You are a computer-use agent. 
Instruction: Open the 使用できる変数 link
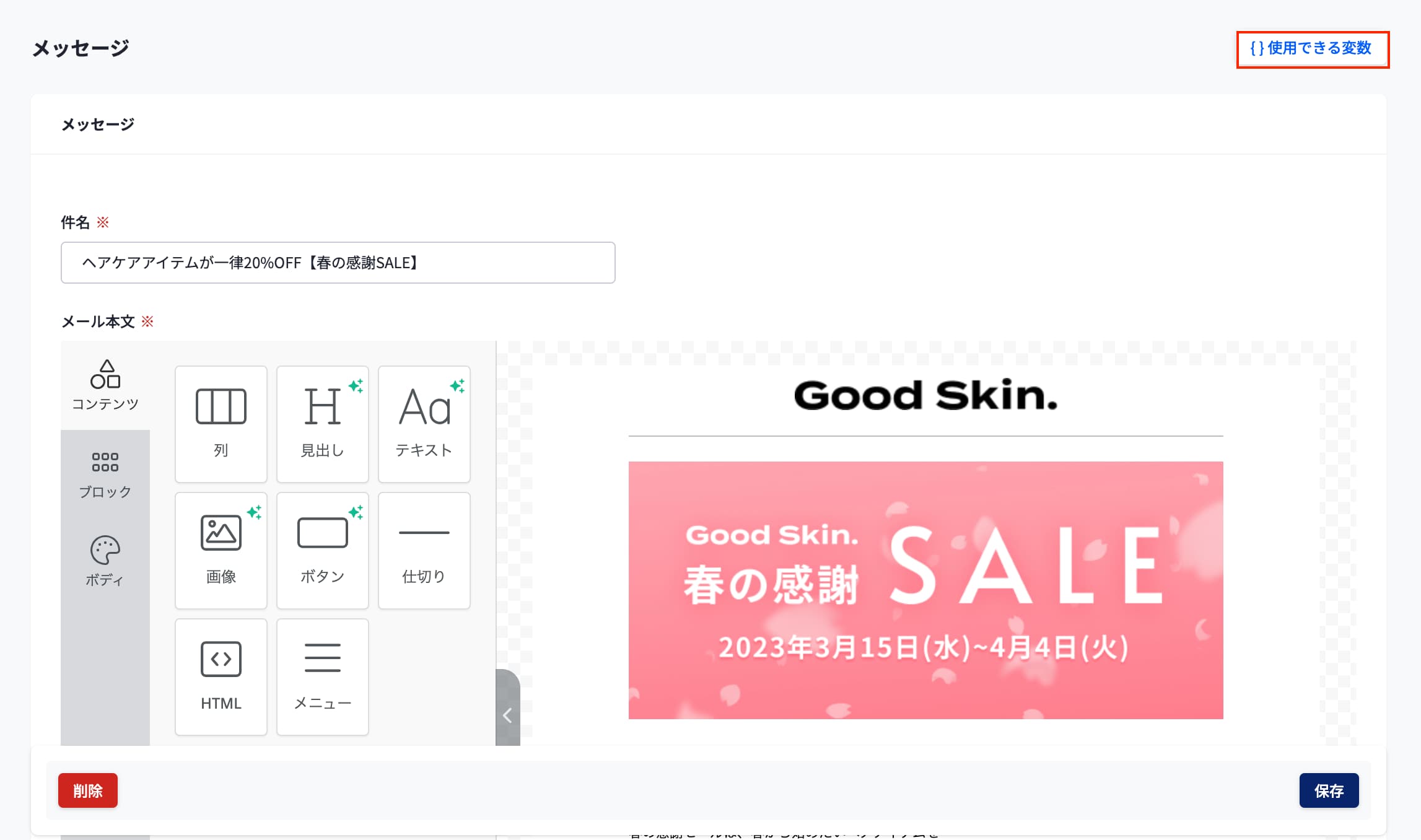click(1313, 49)
